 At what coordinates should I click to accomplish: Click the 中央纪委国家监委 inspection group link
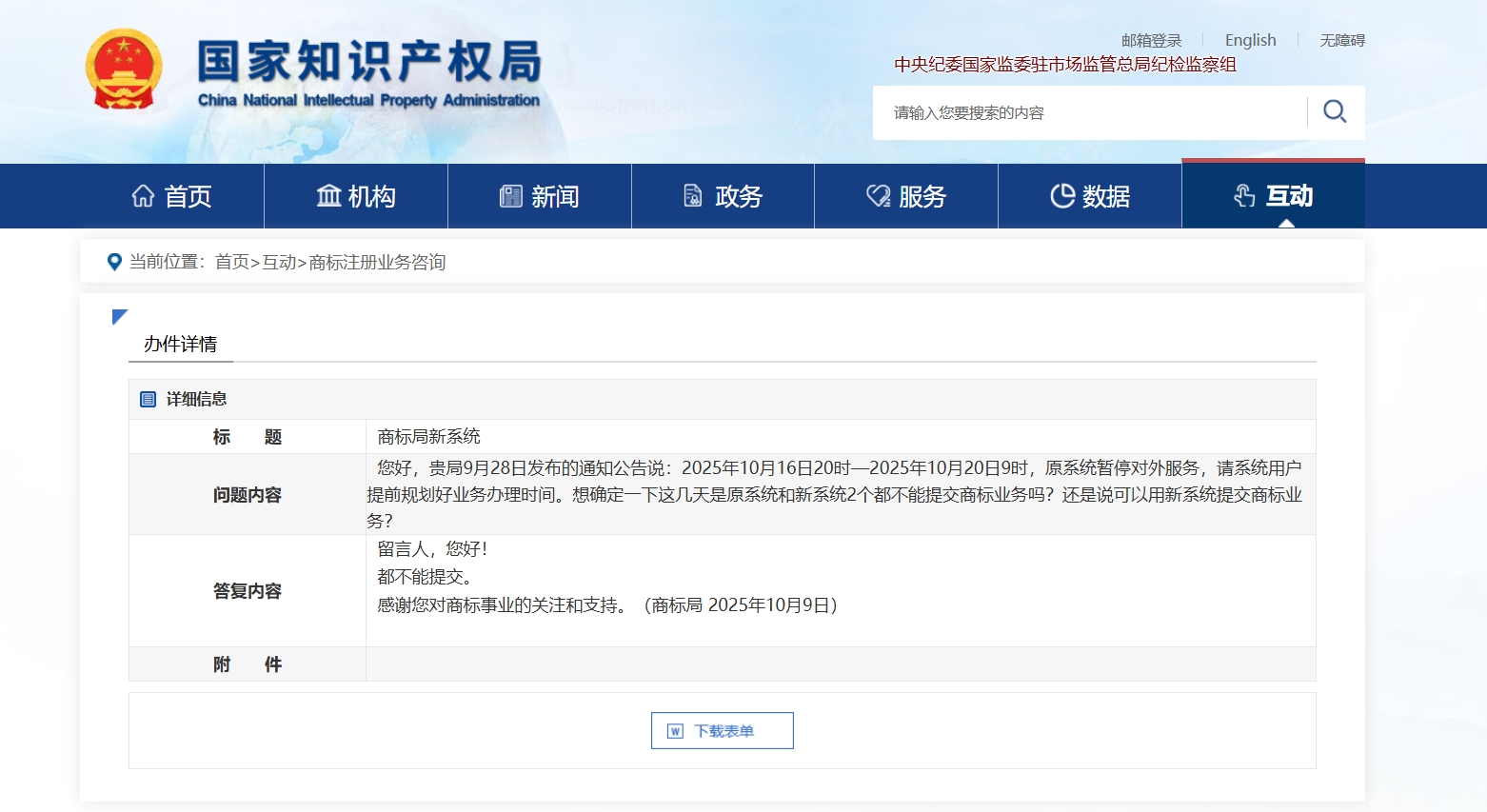point(1064,65)
